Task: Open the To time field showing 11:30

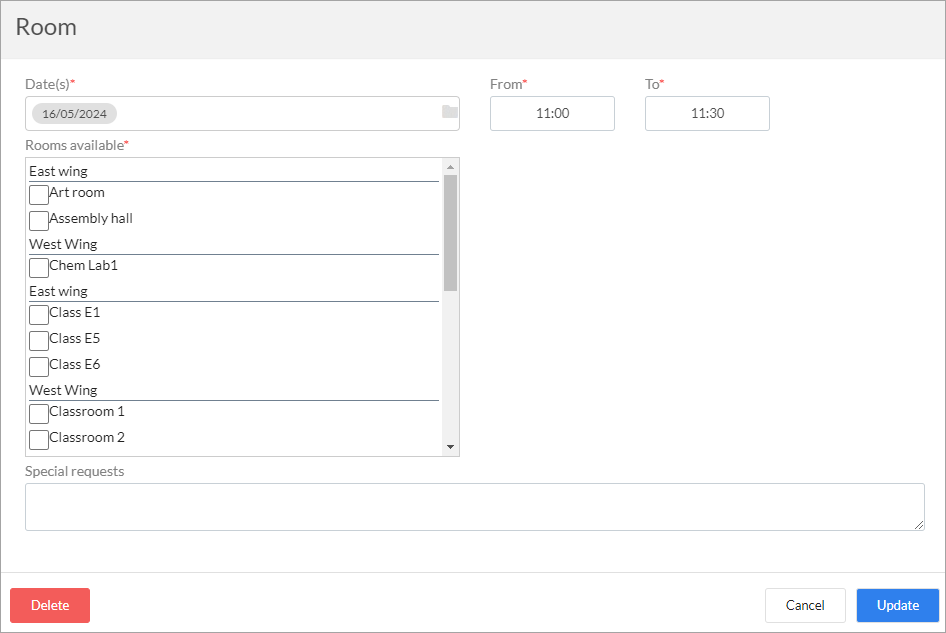Action: point(707,113)
